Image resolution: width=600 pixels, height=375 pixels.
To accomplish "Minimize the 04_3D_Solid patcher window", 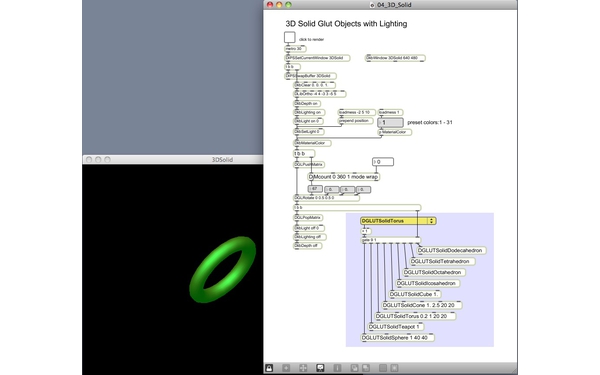I will 279,5.
